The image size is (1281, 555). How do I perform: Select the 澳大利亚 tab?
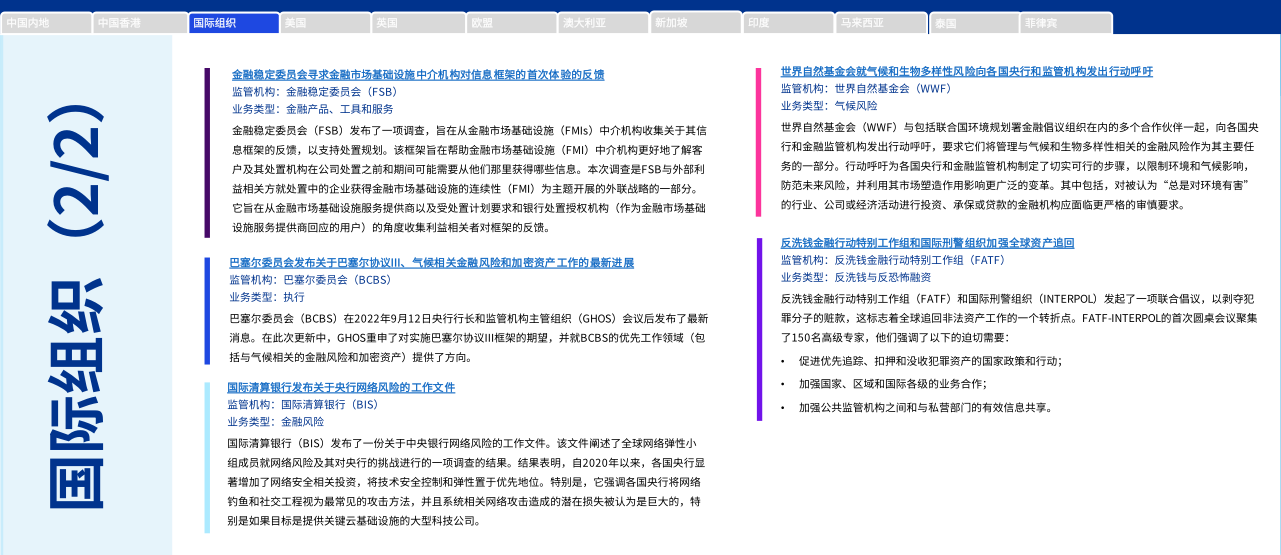[603, 22]
